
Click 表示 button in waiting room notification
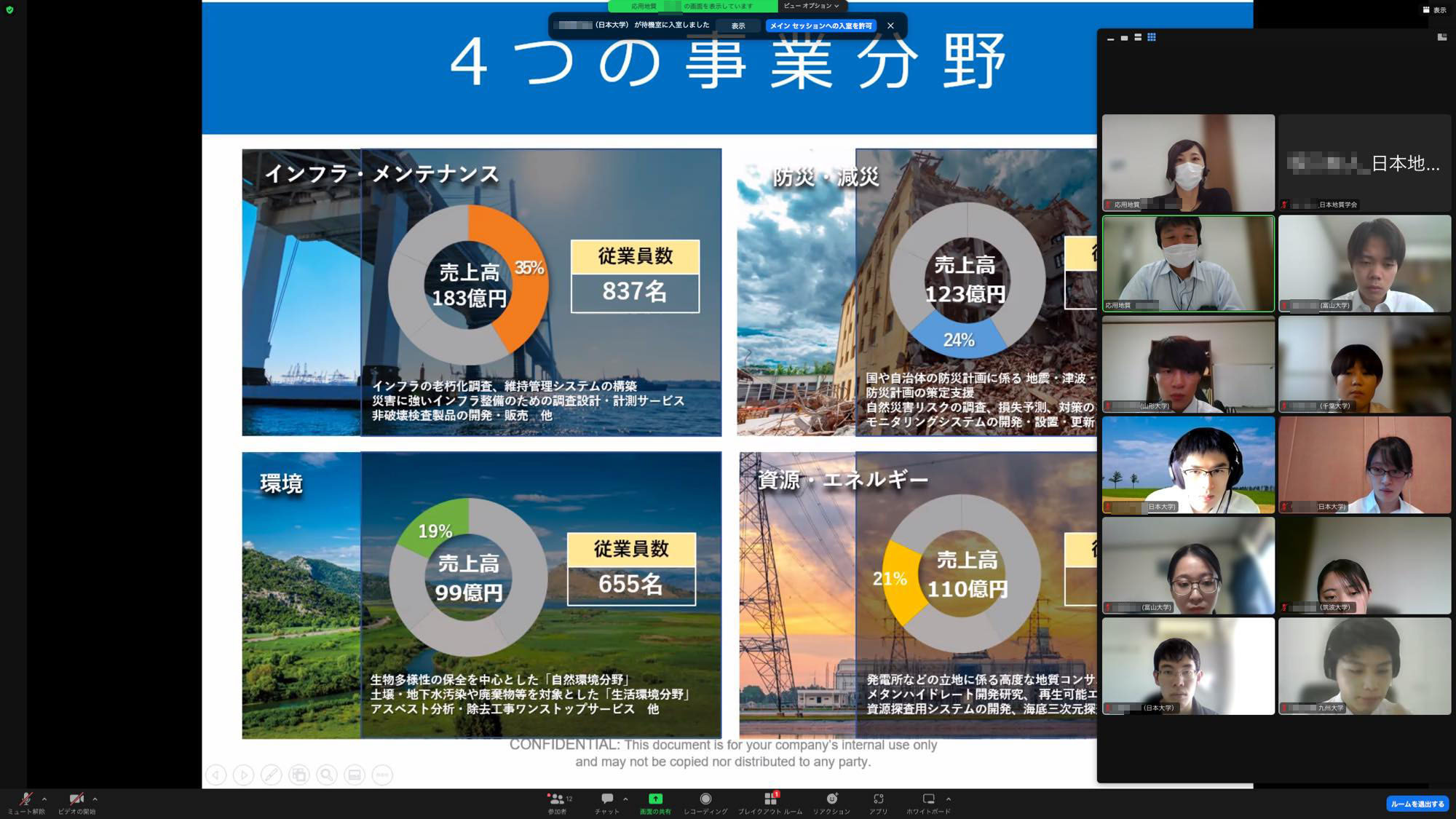coord(738,25)
